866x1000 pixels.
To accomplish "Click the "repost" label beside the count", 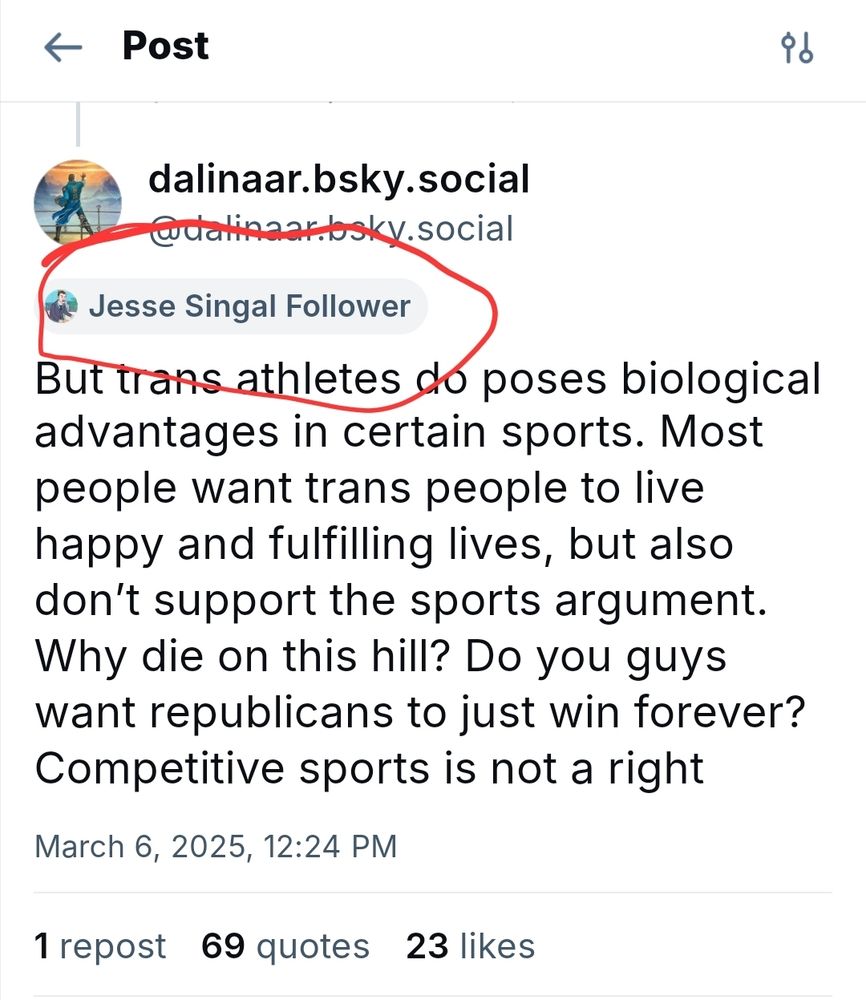I will click(x=113, y=945).
